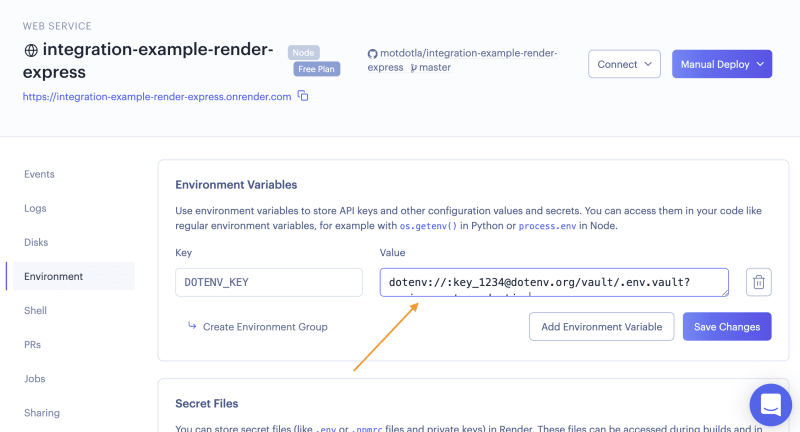Click the branch icon beside master
This screenshot has height=432, width=800.
(x=413, y=68)
